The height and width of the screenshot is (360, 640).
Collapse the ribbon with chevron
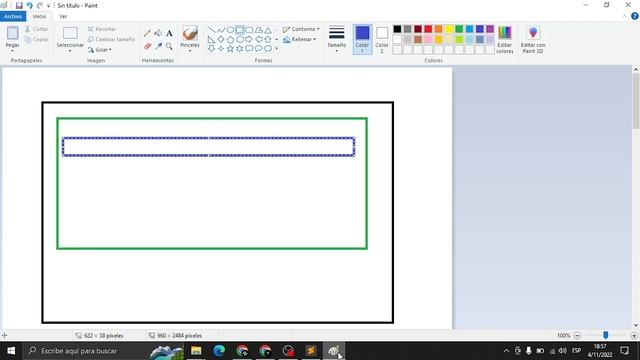tap(624, 16)
